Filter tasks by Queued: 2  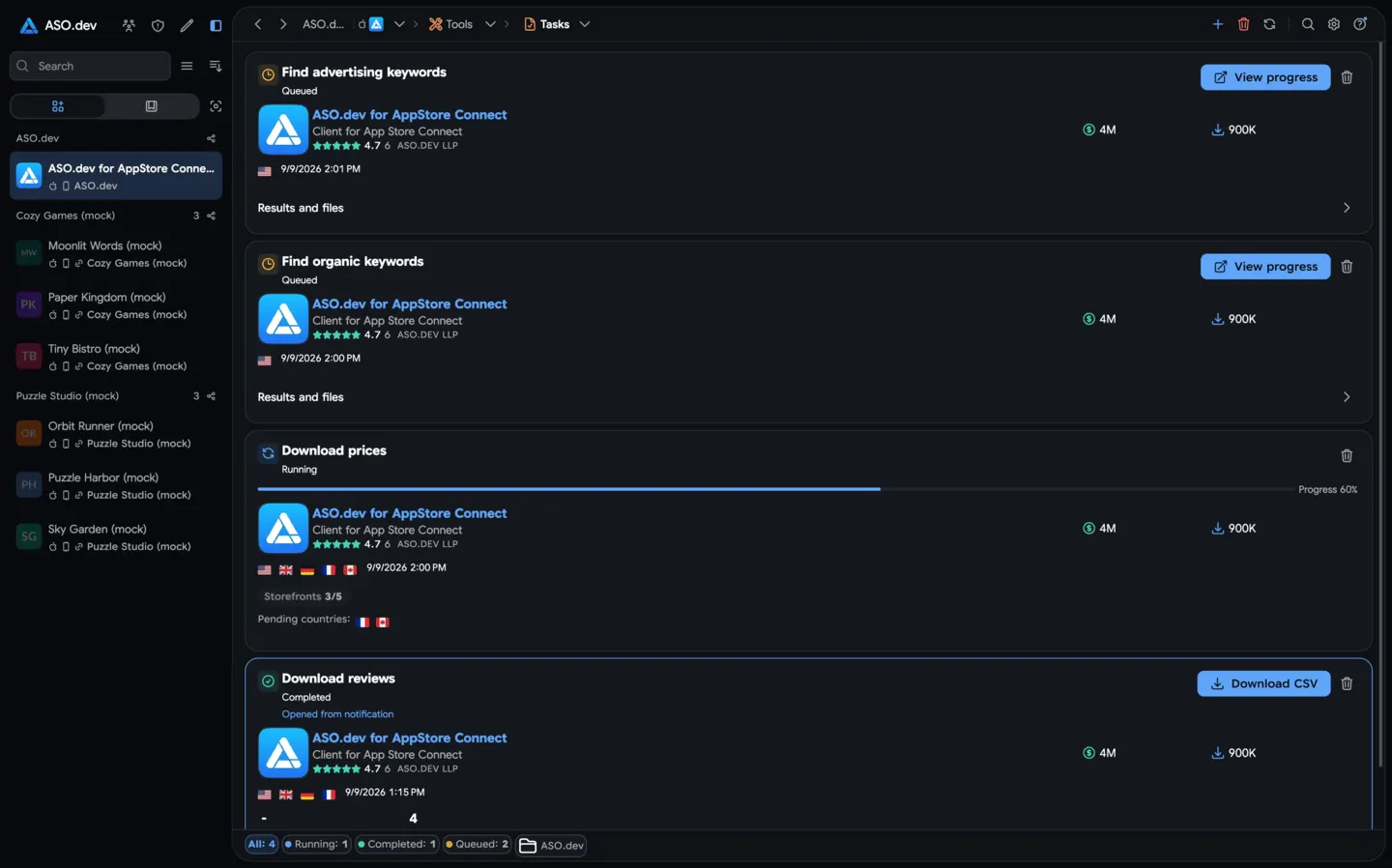[477, 845]
